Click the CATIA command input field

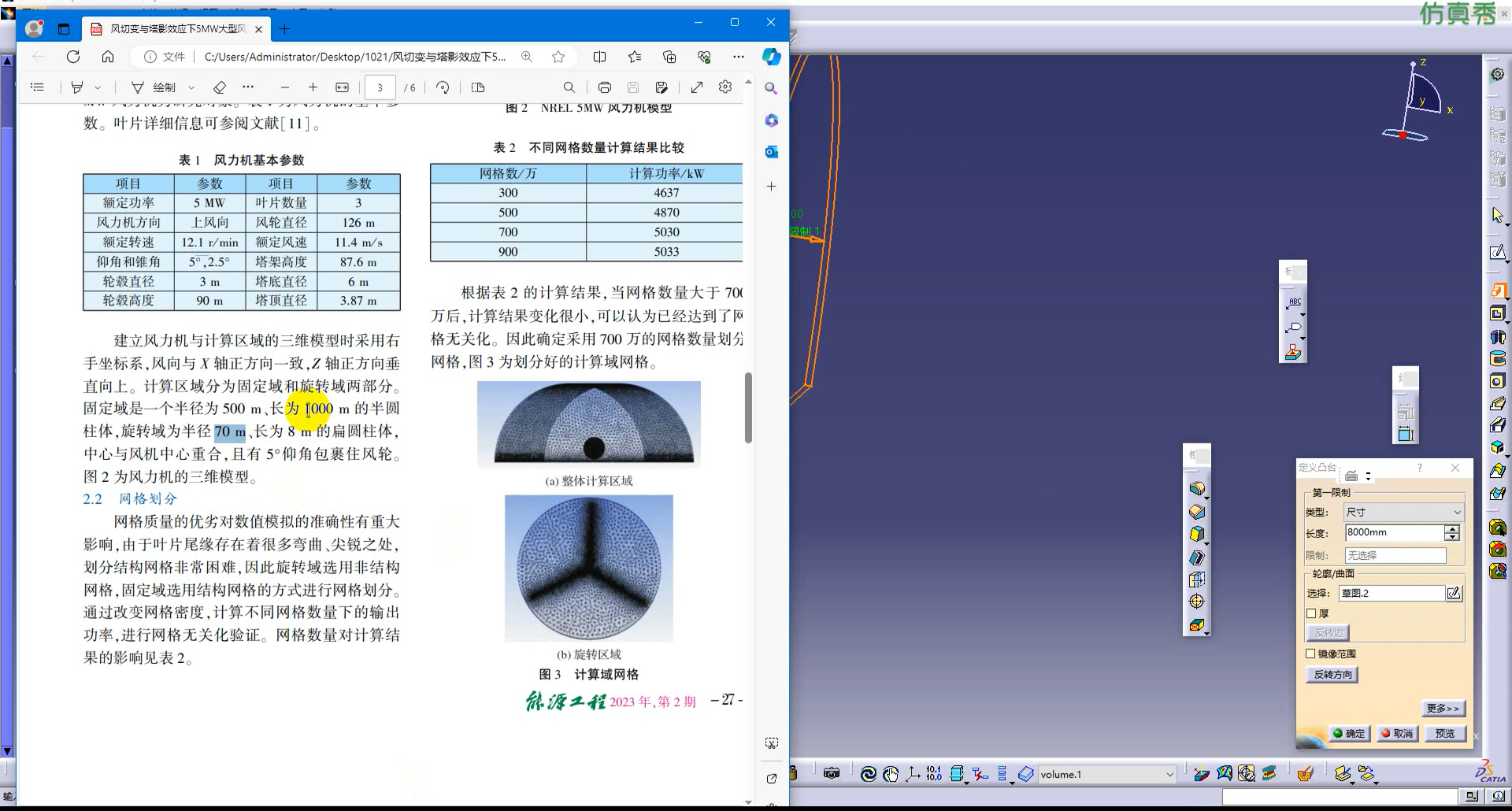tap(1340, 797)
